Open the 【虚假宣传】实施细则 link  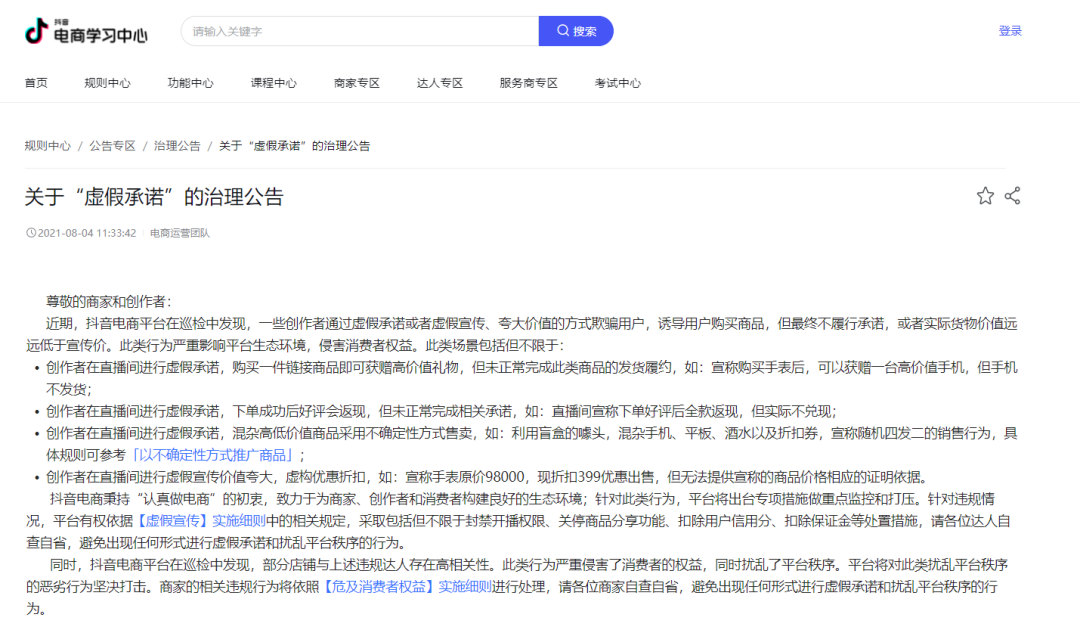pos(200,521)
